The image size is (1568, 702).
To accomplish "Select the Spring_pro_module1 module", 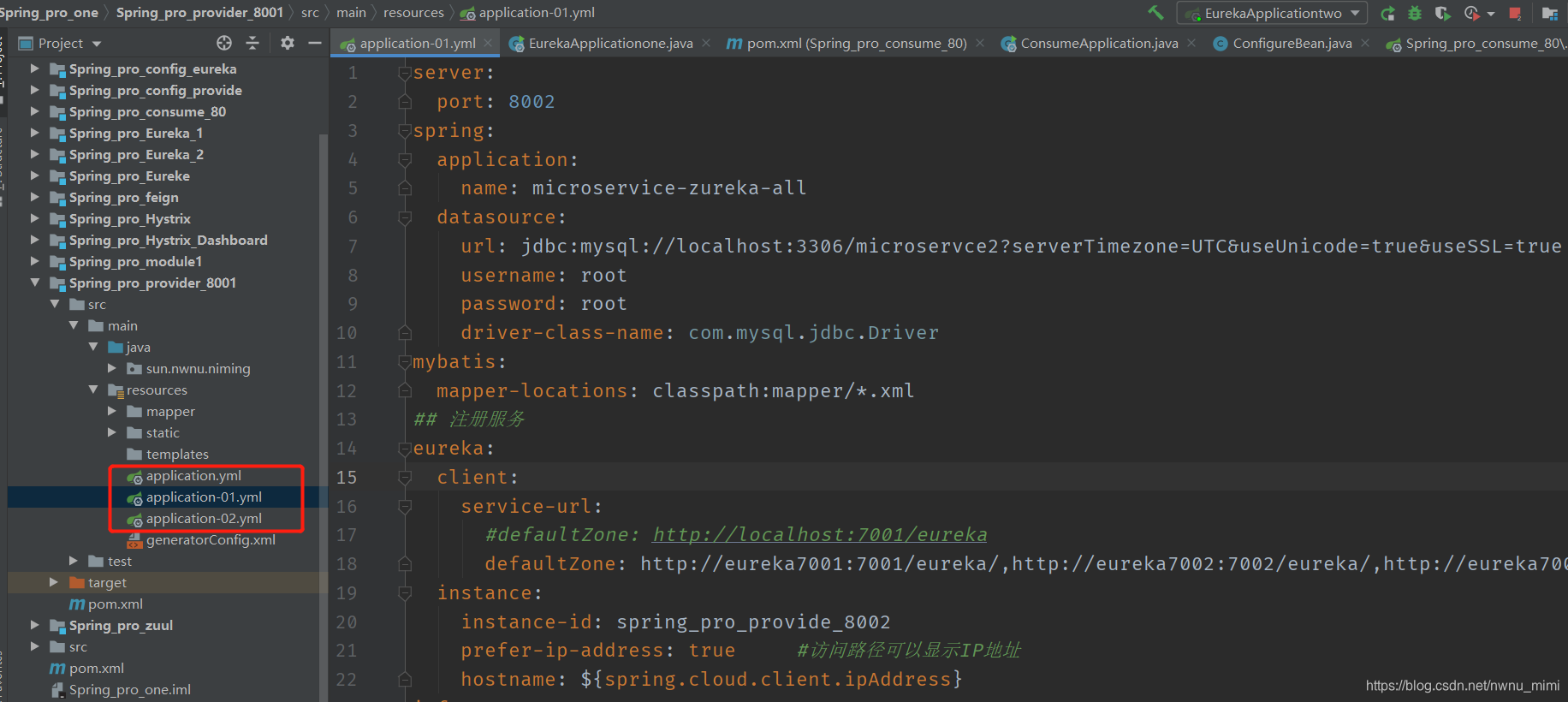I will (135, 262).
